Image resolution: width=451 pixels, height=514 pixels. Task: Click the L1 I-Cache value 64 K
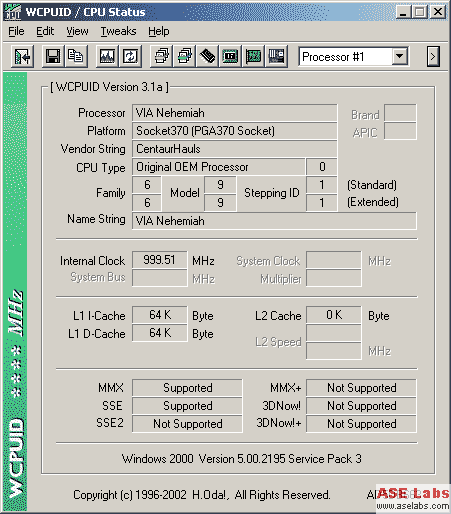point(159,315)
